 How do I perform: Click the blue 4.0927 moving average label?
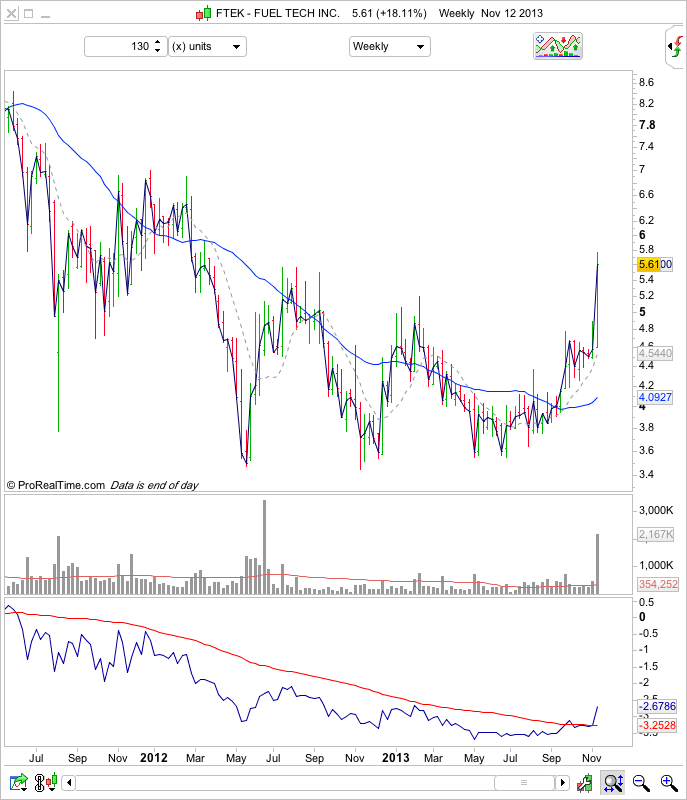coord(655,397)
